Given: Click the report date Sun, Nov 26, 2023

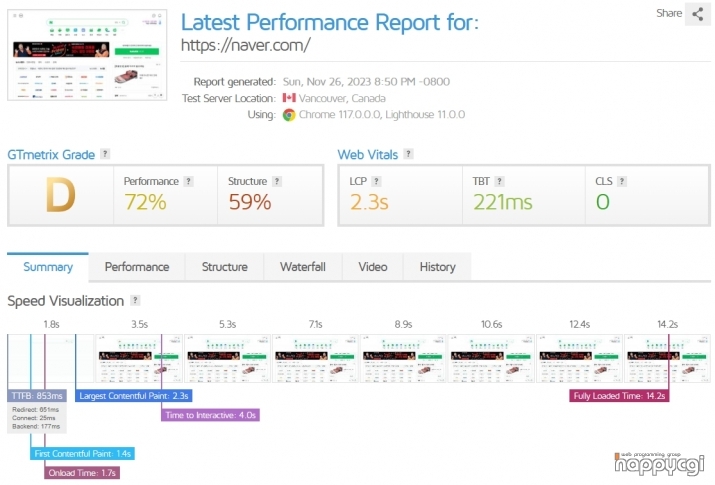Looking at the screenshot, I should 366,82.
